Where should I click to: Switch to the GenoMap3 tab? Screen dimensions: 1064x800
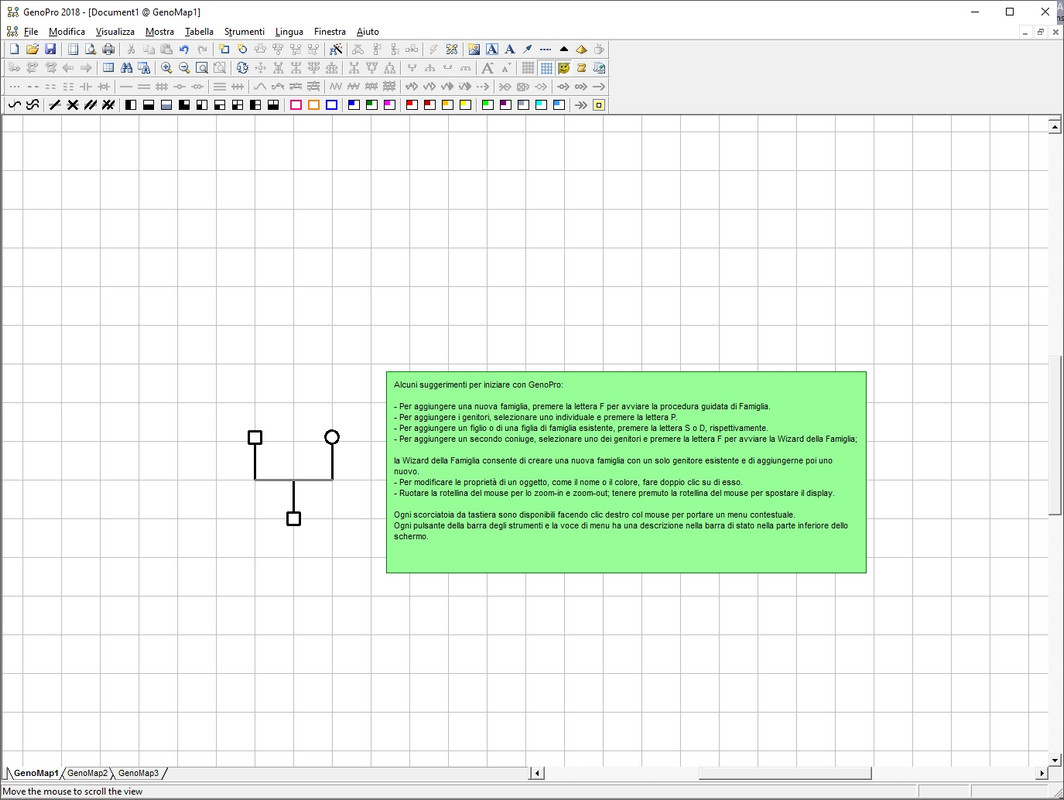(x=138, y=773)
